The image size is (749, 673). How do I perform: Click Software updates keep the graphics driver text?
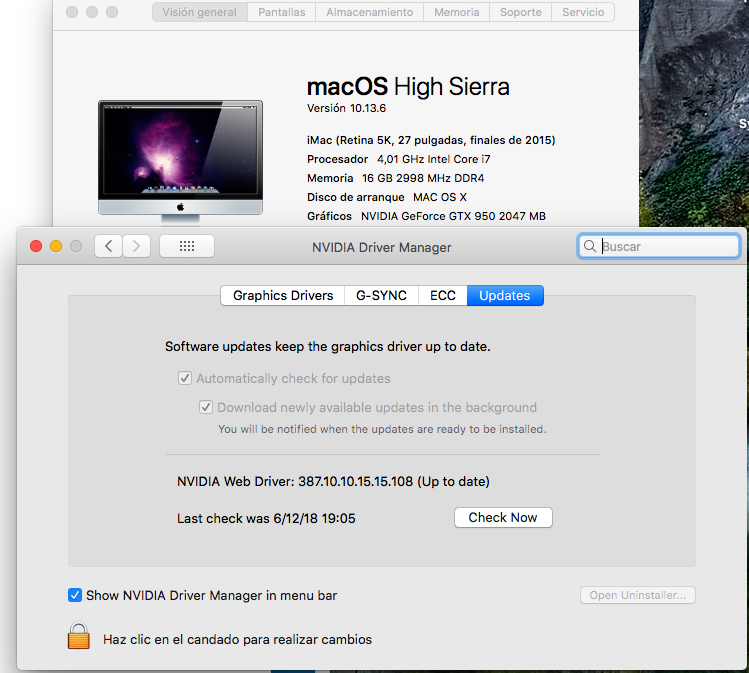(x=328, y=346)
